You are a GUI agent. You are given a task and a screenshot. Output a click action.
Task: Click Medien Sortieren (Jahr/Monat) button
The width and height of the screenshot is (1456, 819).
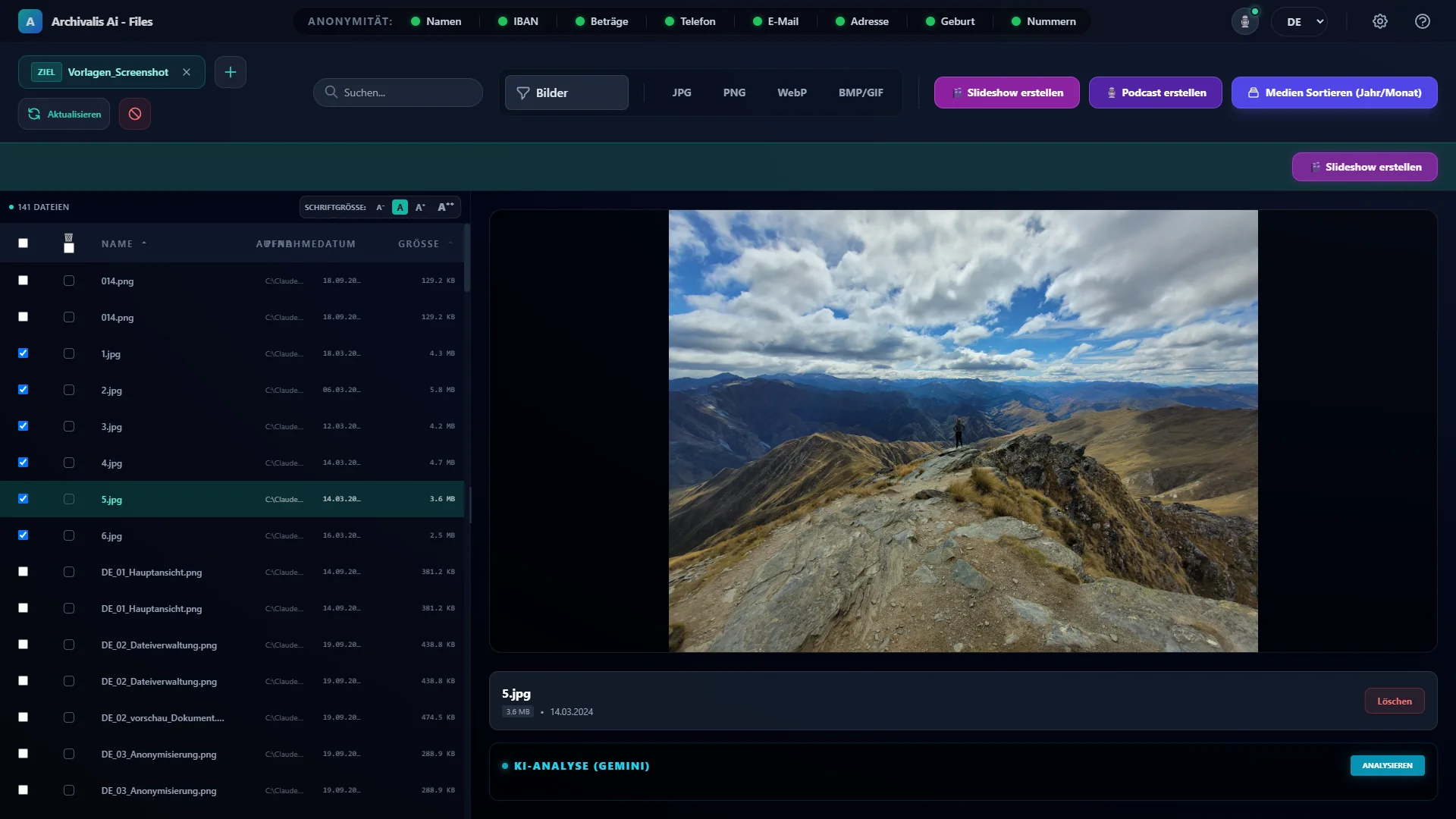pos(1334,93)
